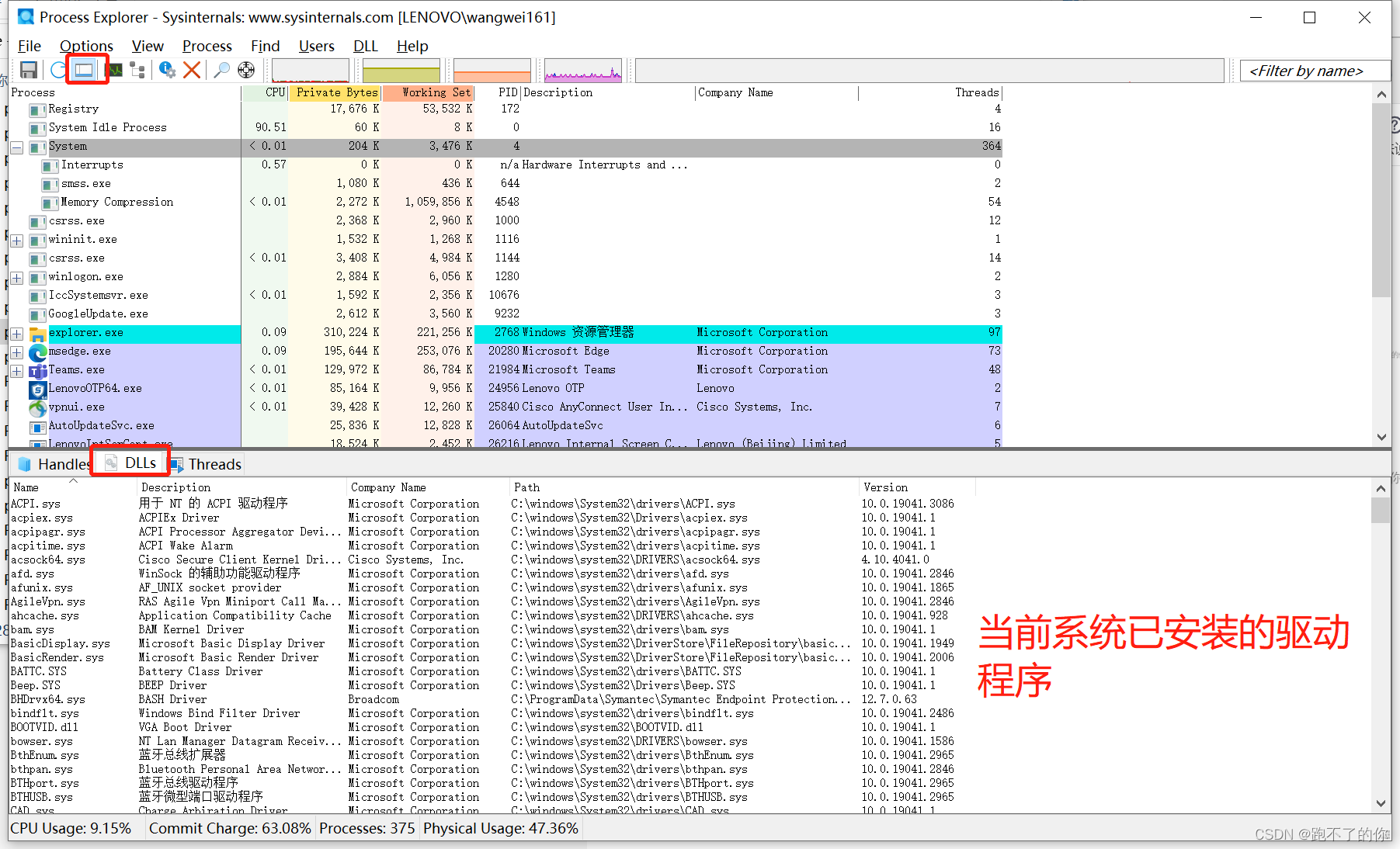This screenshot has height=849, width=1400.
Task: Select the Registry process icon
Action: pos(37,109)
